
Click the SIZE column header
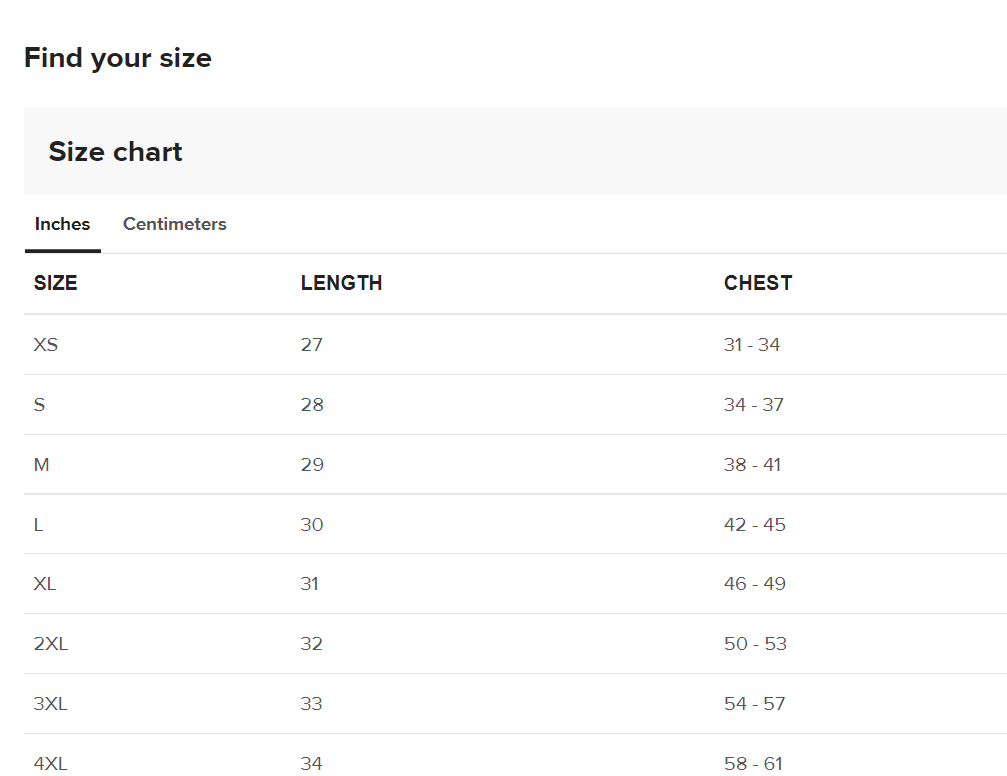point(55,283)
